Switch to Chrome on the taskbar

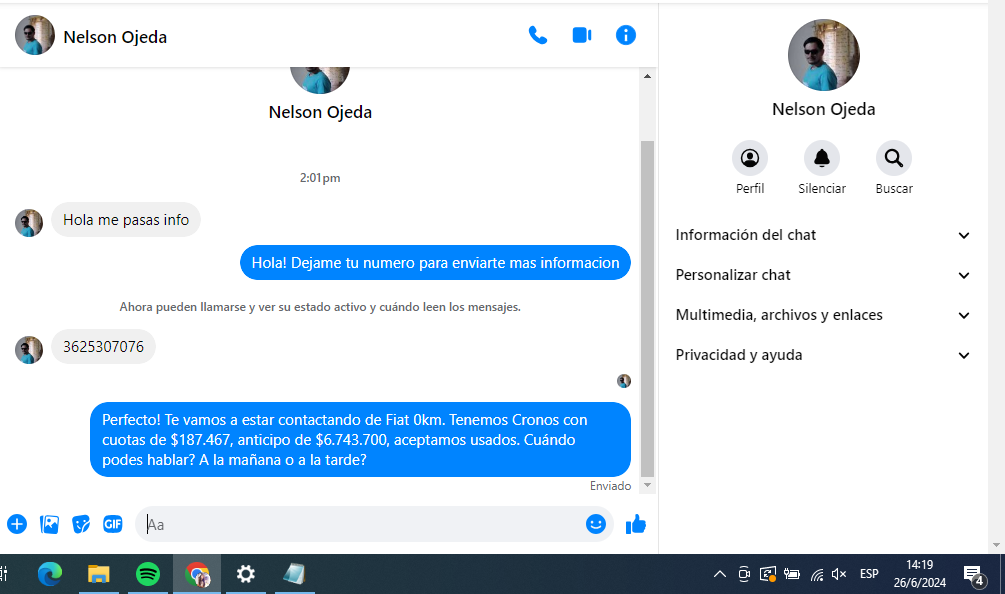(x=197, y=574)
